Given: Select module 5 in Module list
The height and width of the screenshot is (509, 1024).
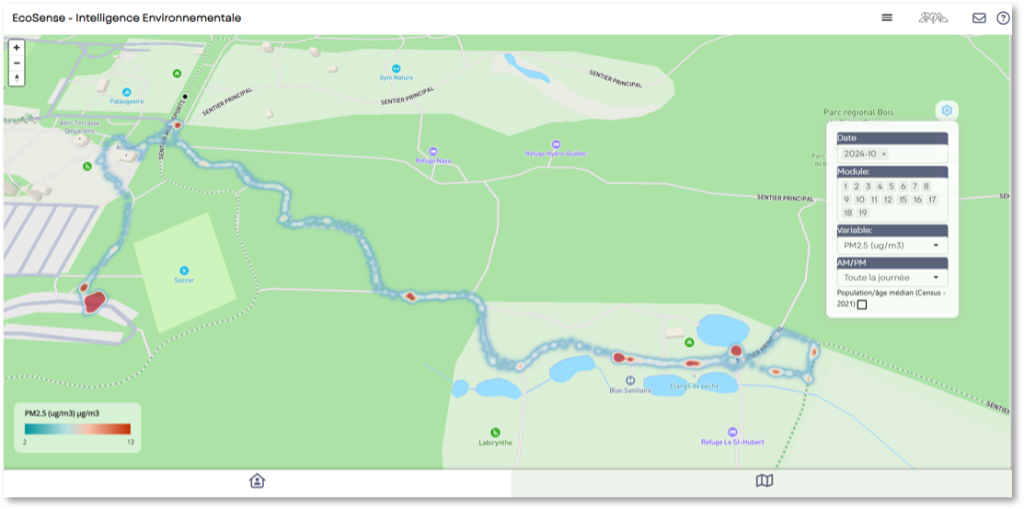Looking at the screenshot, I should [891, 186].
